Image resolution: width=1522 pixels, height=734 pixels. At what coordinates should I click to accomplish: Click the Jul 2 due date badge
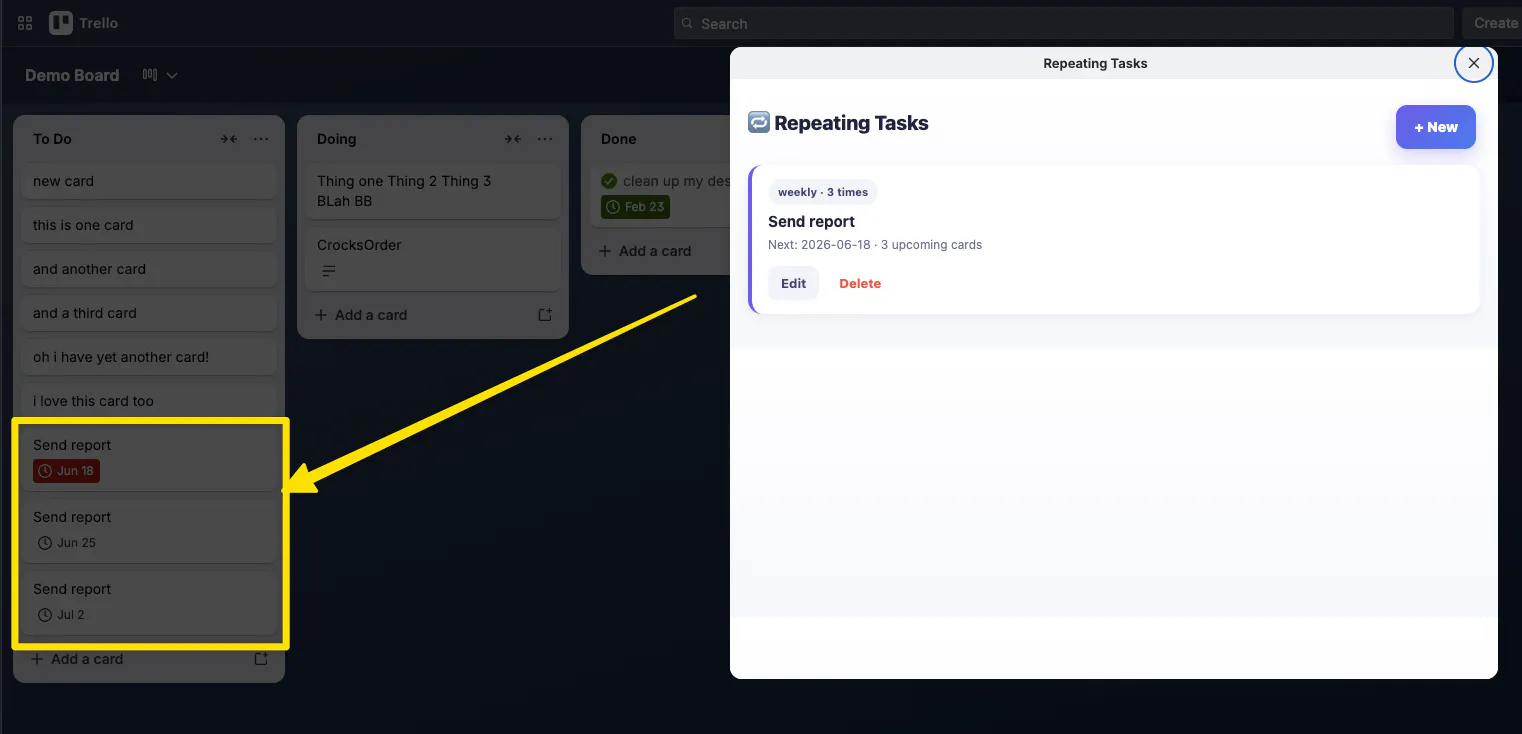pyautogui.click(x=61, y=615)
